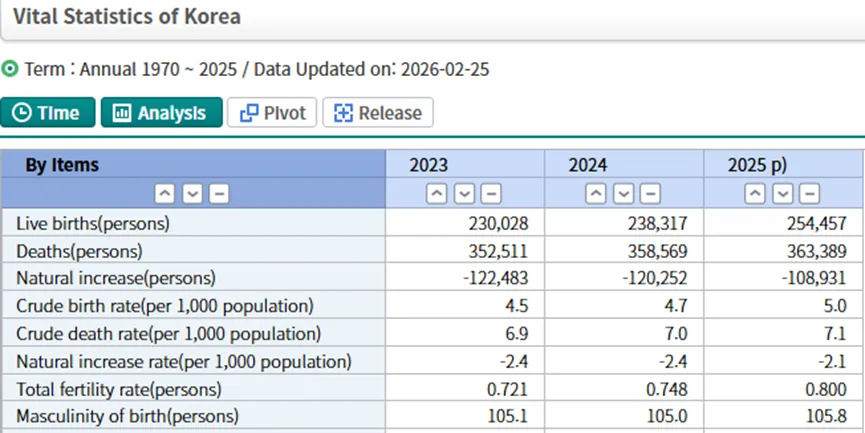Sort the 2023 column descending

465,194
